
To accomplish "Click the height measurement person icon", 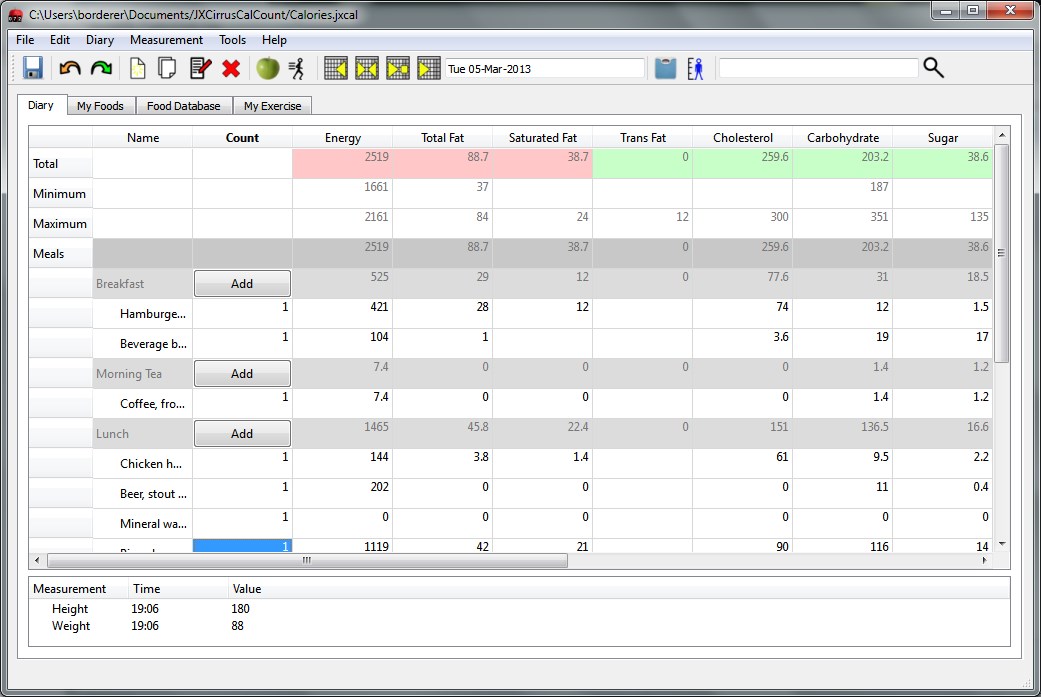I will tap(695, 68).
